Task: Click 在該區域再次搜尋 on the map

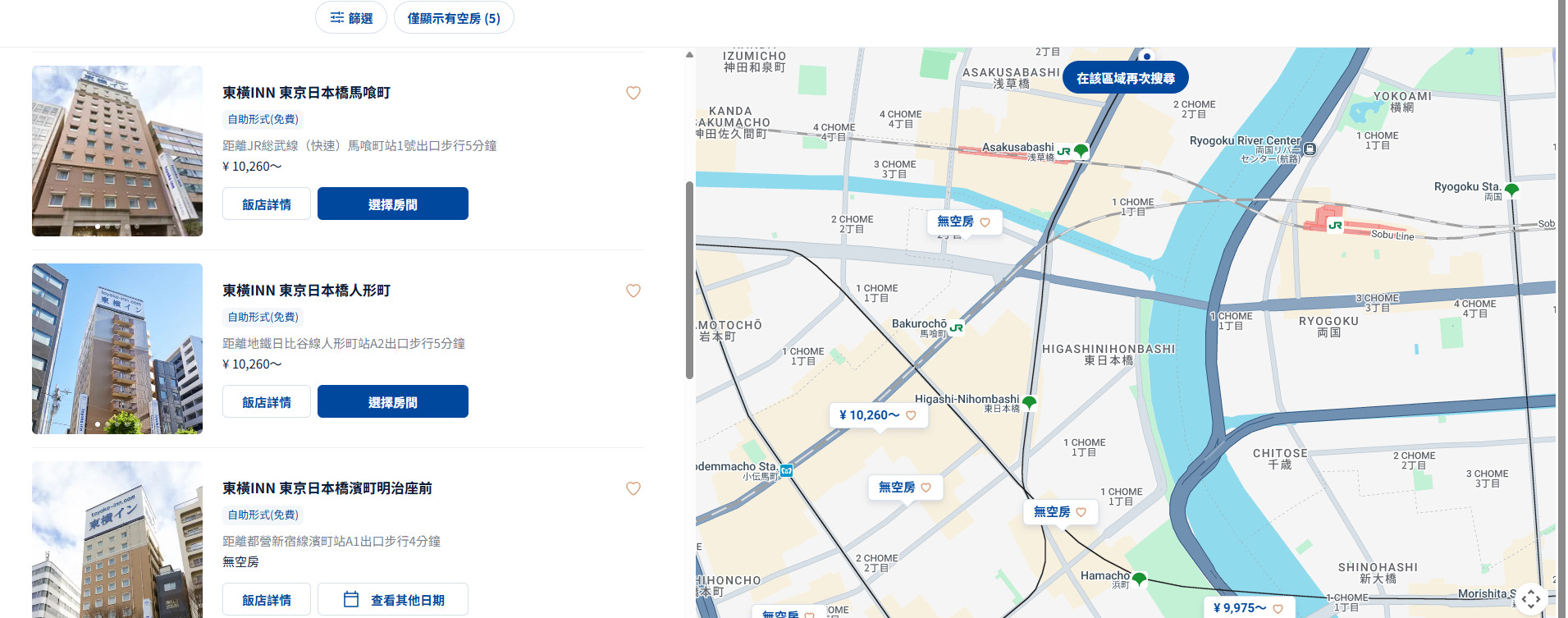Action: click(x=1125, y=78)
